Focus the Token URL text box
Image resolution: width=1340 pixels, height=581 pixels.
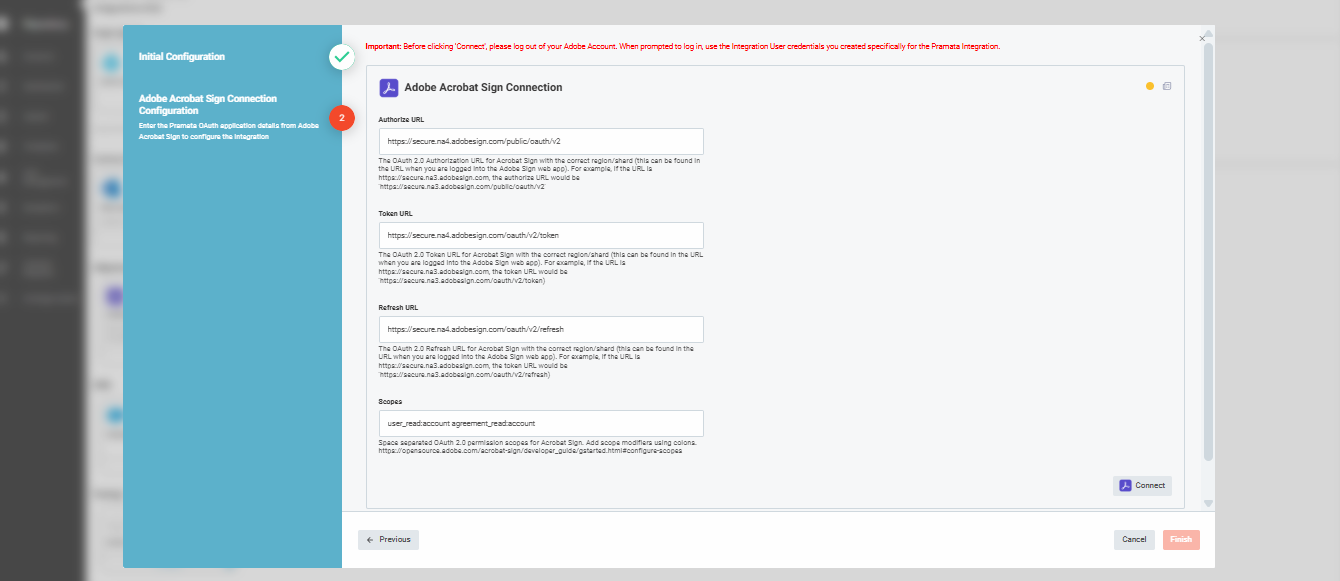click(541, 235)
